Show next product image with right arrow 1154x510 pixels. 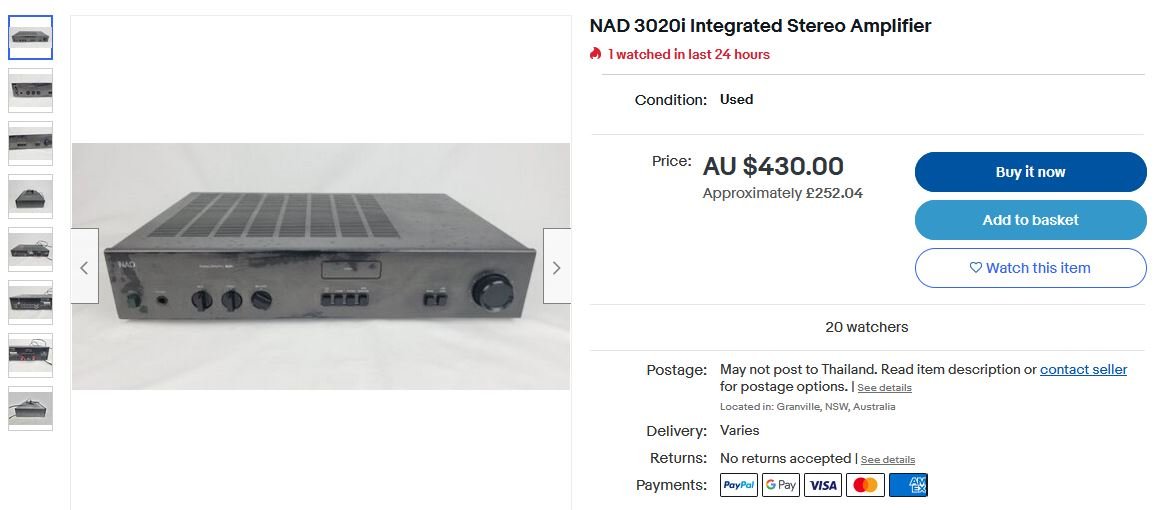point(557,267)
